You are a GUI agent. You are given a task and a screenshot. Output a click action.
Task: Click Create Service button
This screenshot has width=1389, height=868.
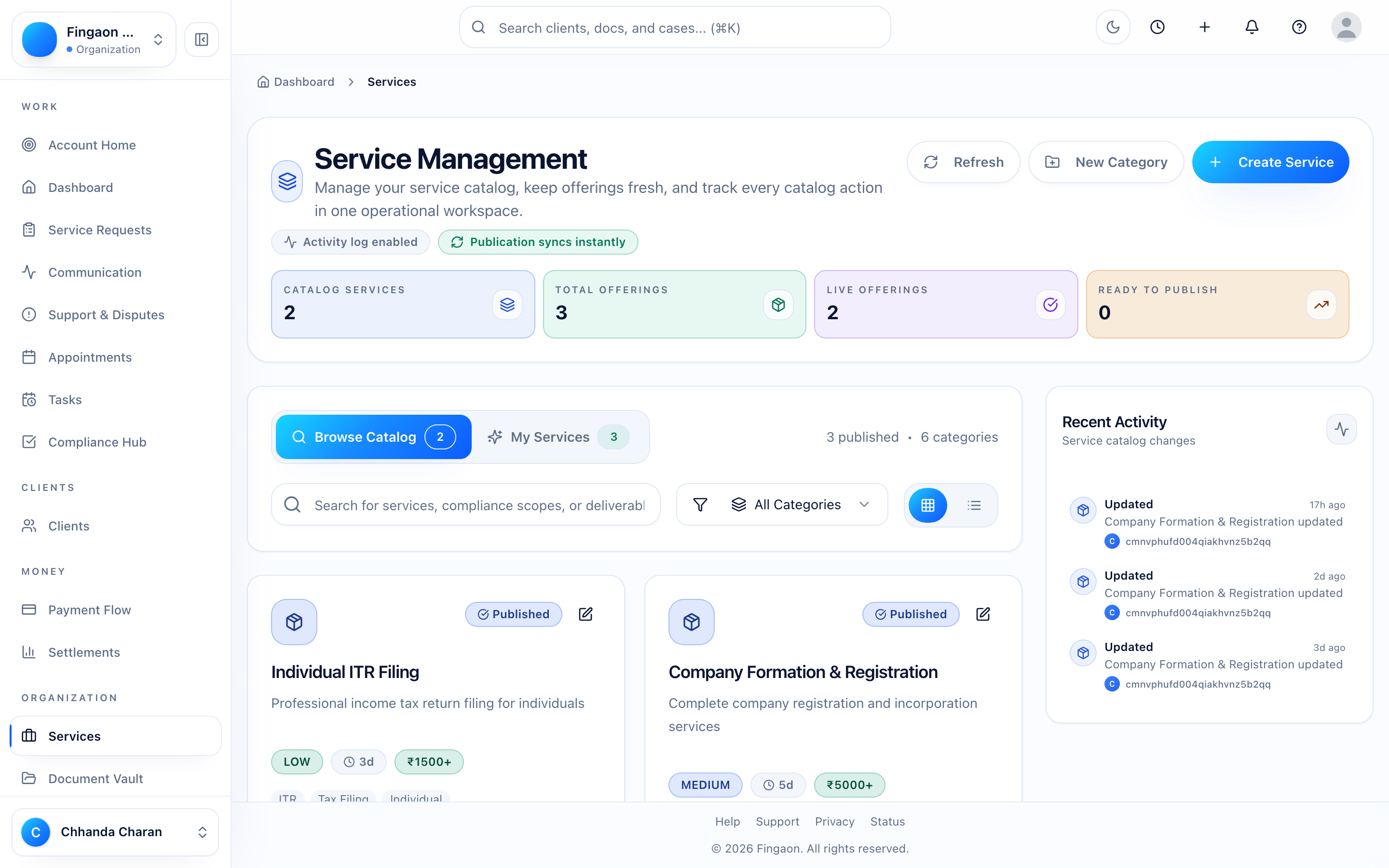(x=1271, y=162)
